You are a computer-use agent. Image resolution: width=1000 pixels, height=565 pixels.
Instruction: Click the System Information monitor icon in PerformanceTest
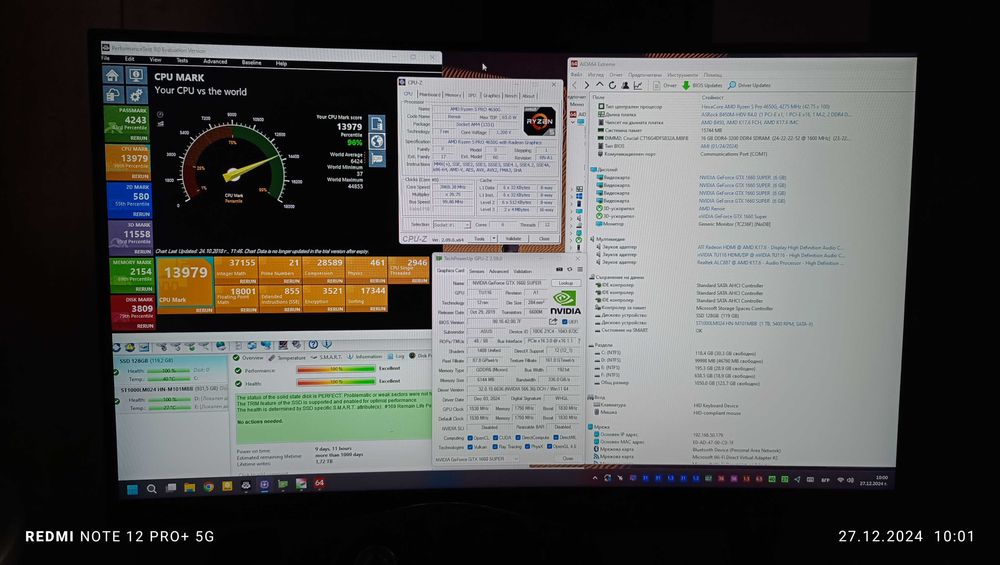136,75
